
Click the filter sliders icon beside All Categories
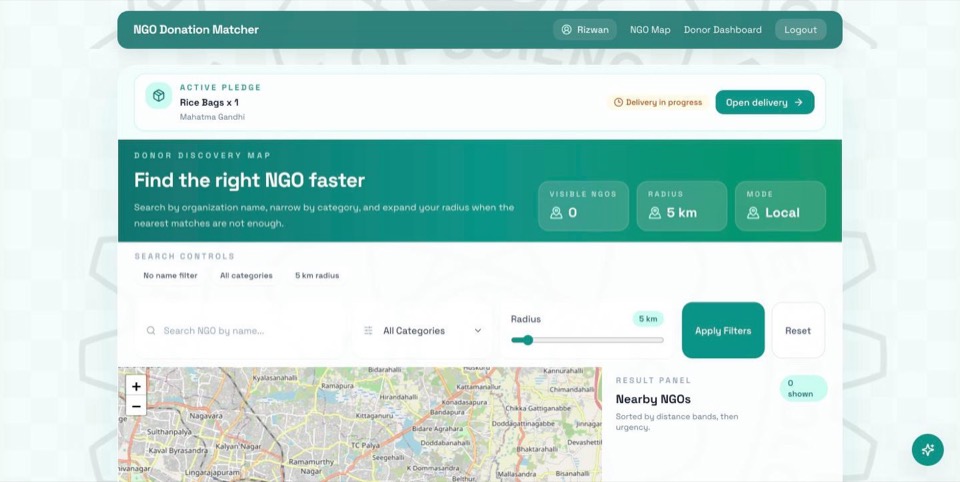pyautogui.click(x=368, y=331)
